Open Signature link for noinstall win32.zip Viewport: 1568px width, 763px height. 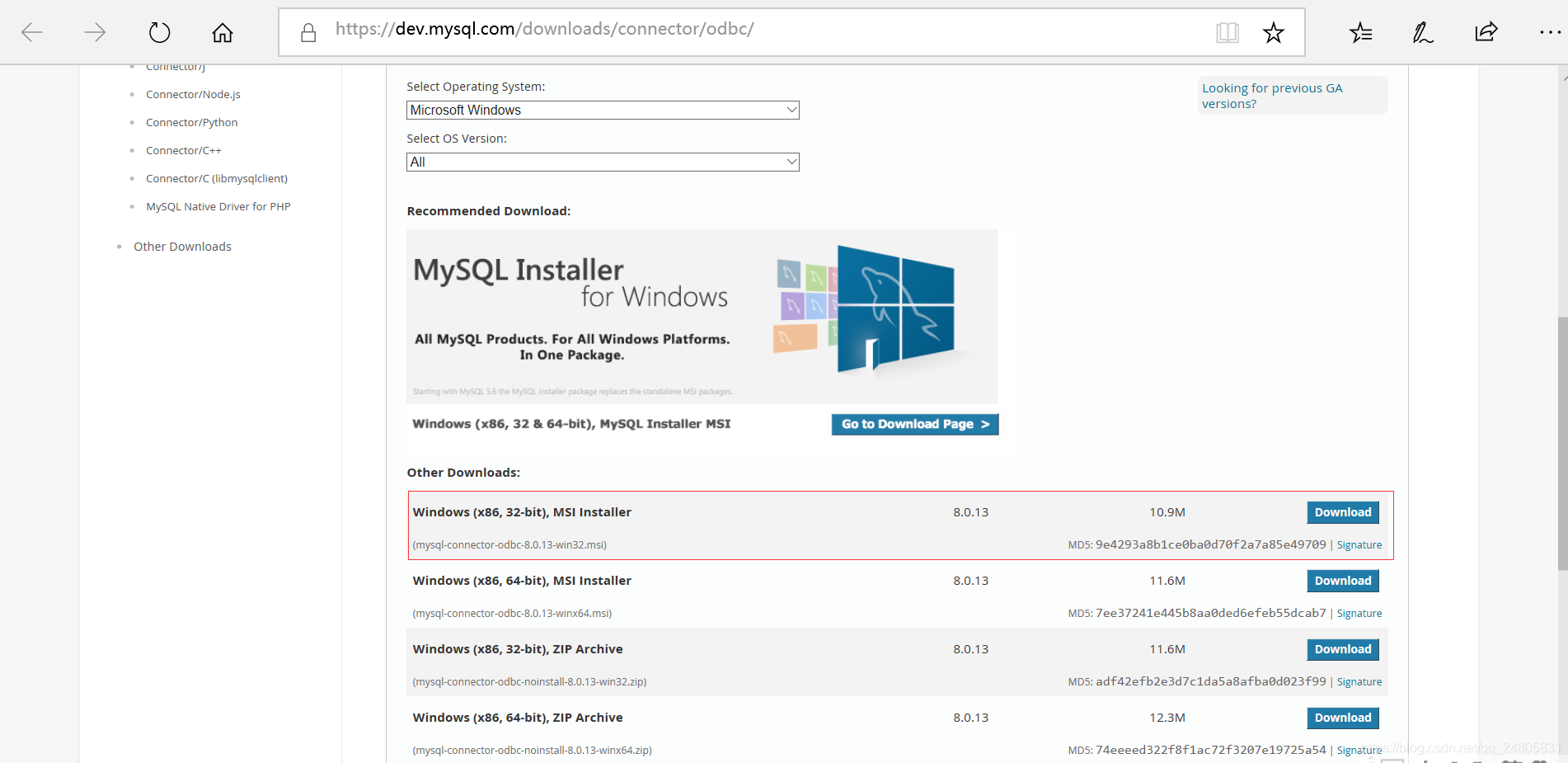(x=1359, y=682)
